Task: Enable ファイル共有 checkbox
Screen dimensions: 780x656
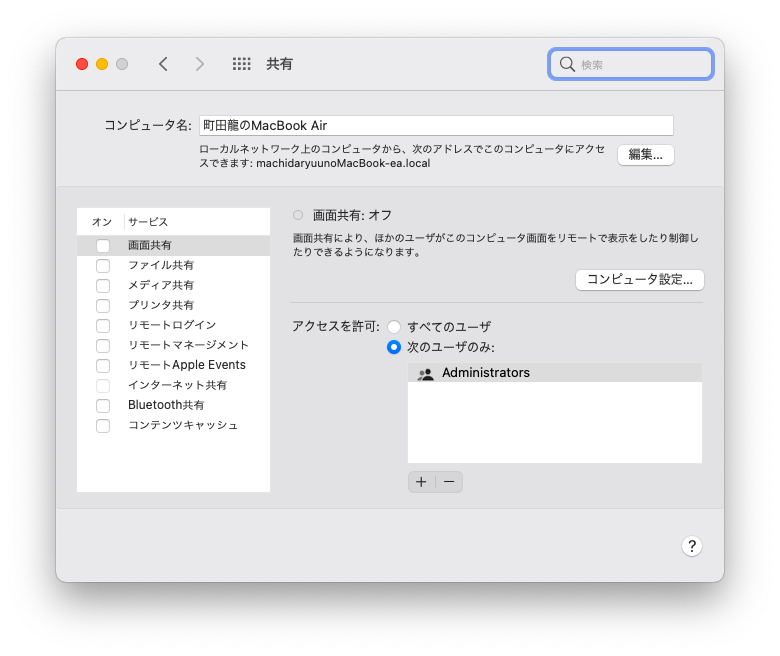Action: [x=103, y=266]
